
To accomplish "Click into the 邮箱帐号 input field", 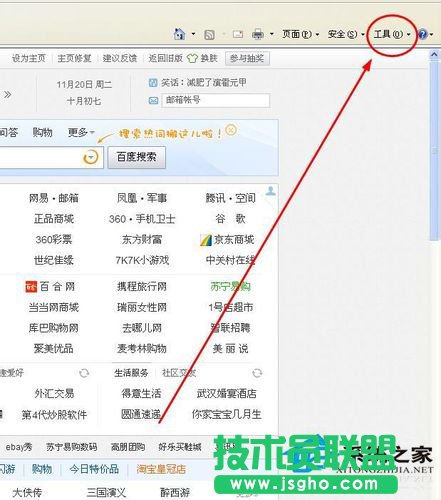I will (216, 100).
